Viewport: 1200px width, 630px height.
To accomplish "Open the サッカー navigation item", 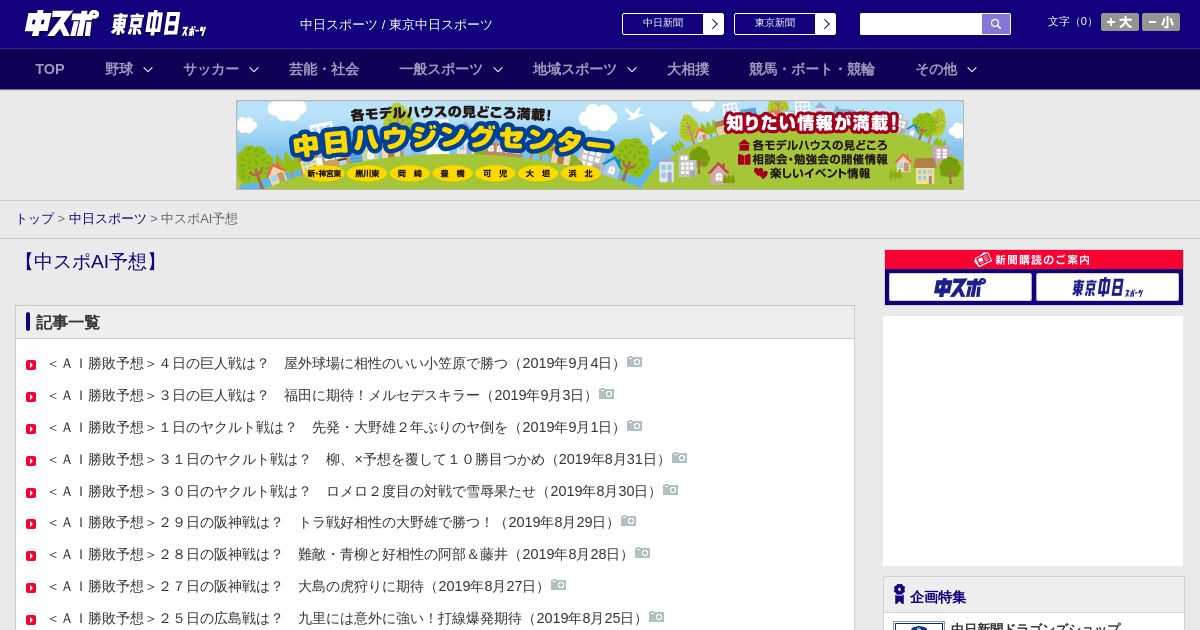I will pos(211,69).
